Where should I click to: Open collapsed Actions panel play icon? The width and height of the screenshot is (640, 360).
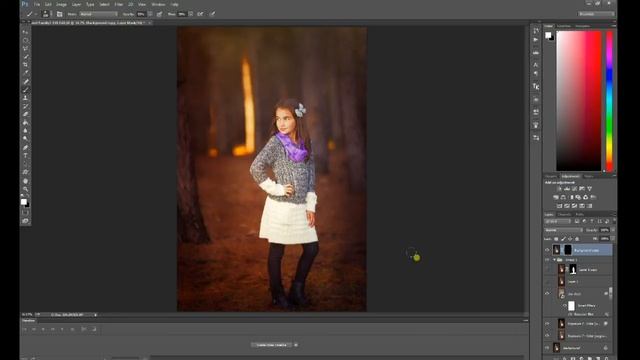(536, 40)
